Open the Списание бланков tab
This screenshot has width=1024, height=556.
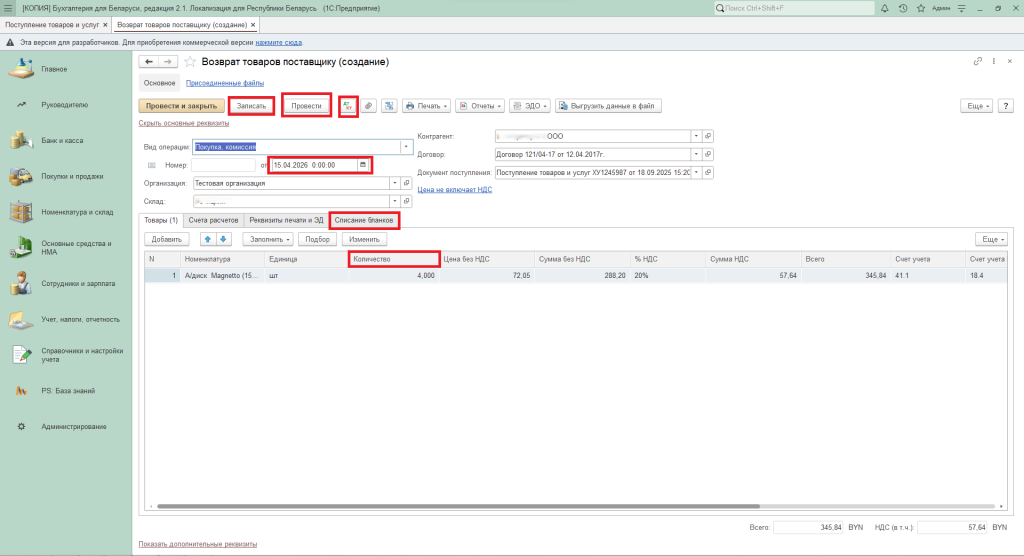[x=364, y=220]
